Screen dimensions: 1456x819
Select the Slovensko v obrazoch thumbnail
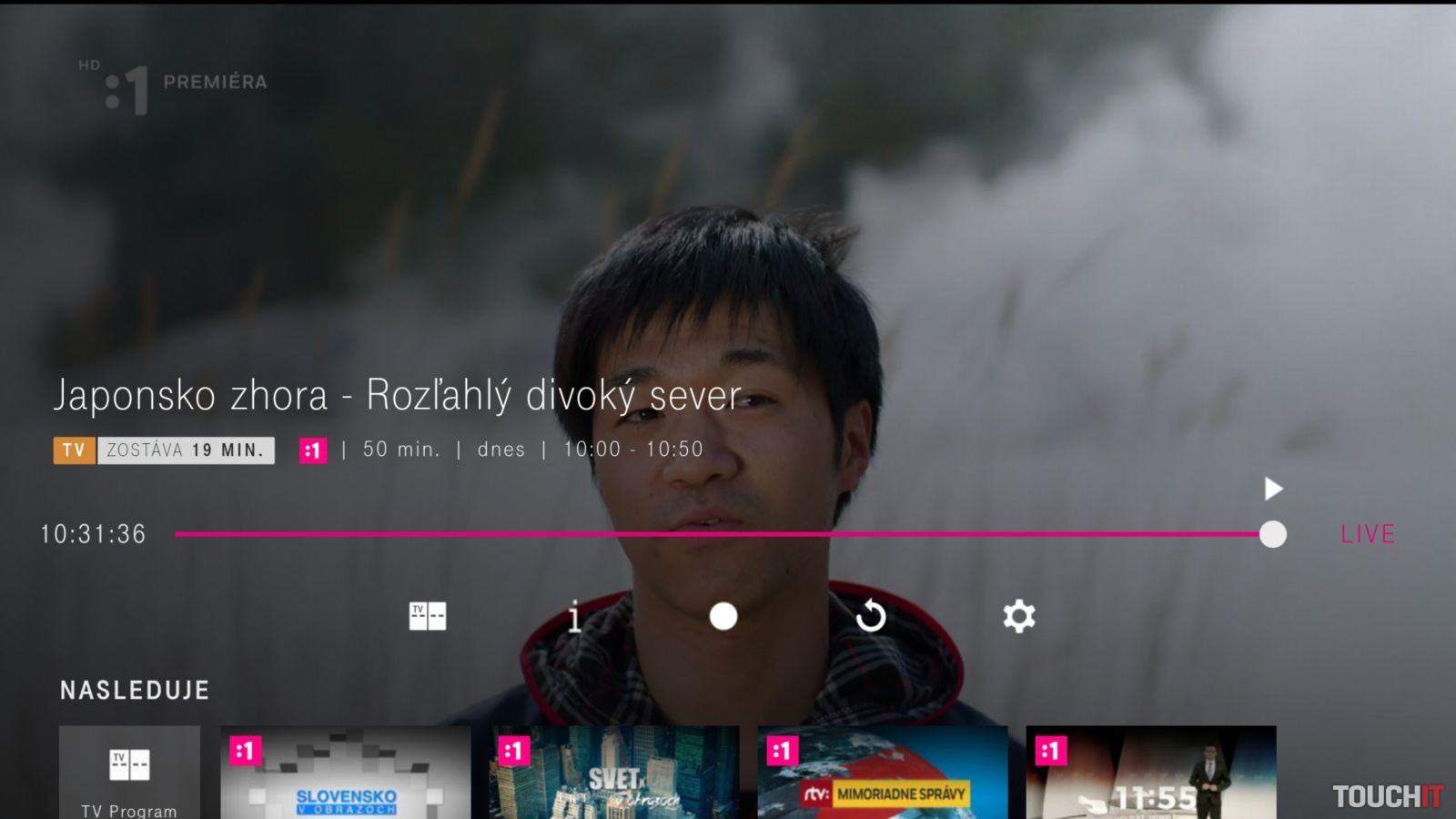click(x=346, y=772)
